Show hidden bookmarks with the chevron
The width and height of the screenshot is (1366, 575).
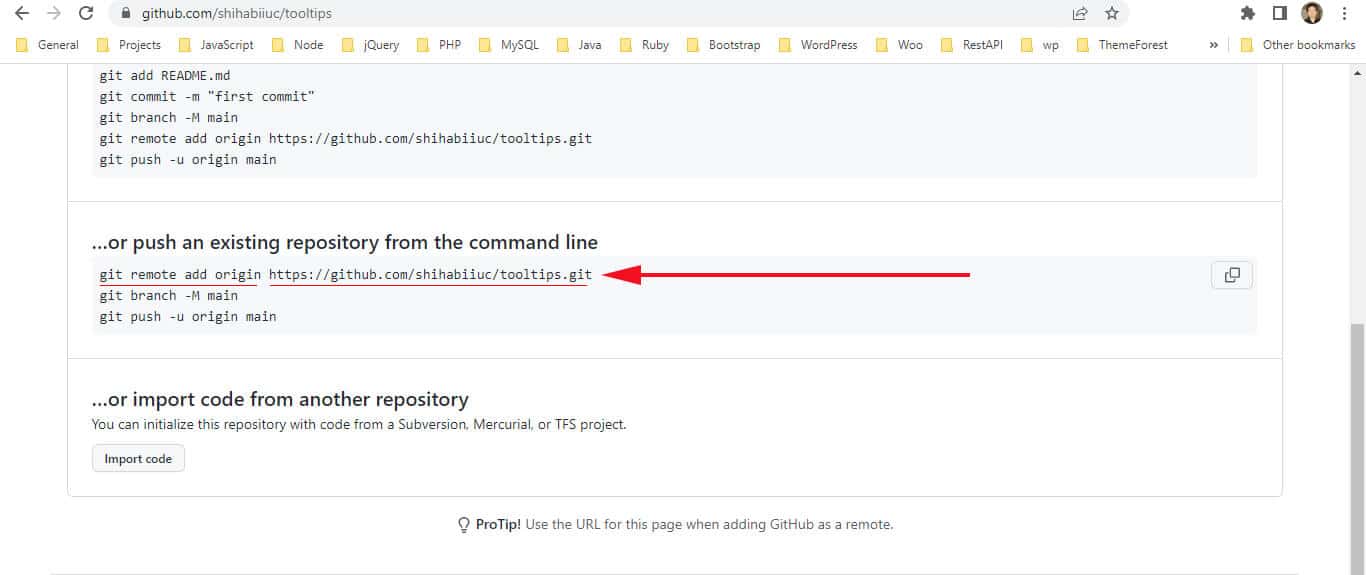coord(1214,45)
